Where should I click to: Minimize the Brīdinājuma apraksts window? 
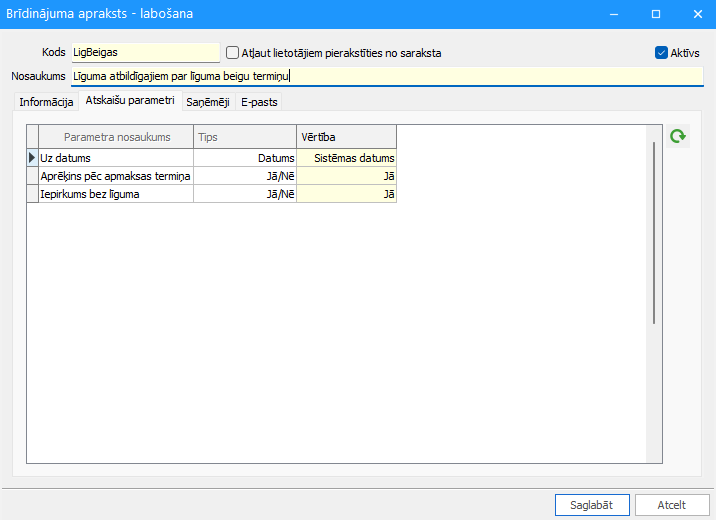pyautogui.click(x=614, y=14)
